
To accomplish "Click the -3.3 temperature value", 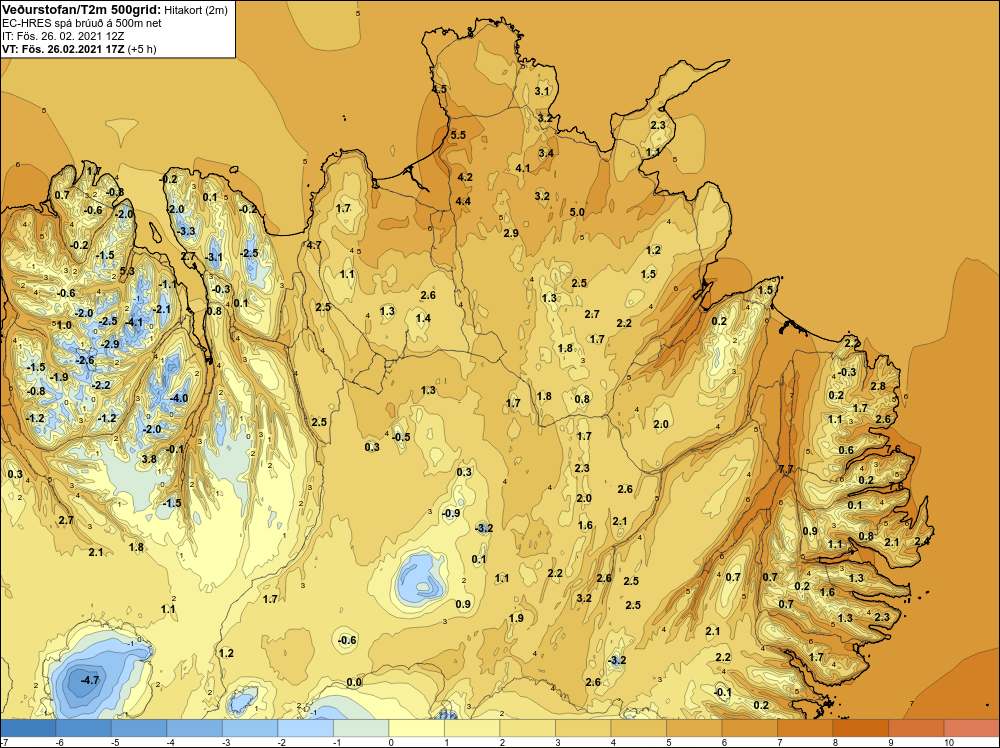I will click(186, 231).
